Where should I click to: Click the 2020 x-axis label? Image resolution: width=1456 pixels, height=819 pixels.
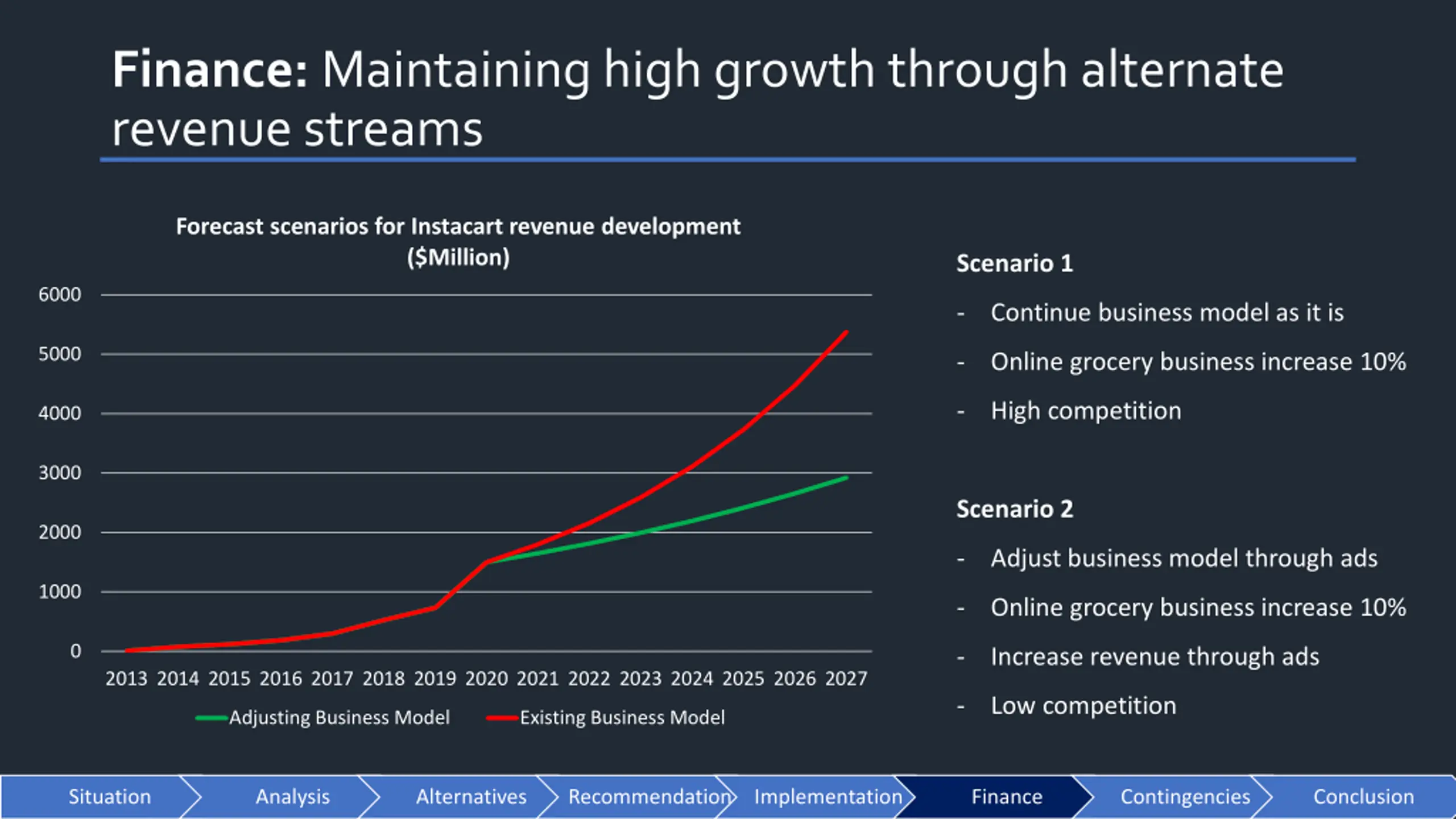click(486, 679)
